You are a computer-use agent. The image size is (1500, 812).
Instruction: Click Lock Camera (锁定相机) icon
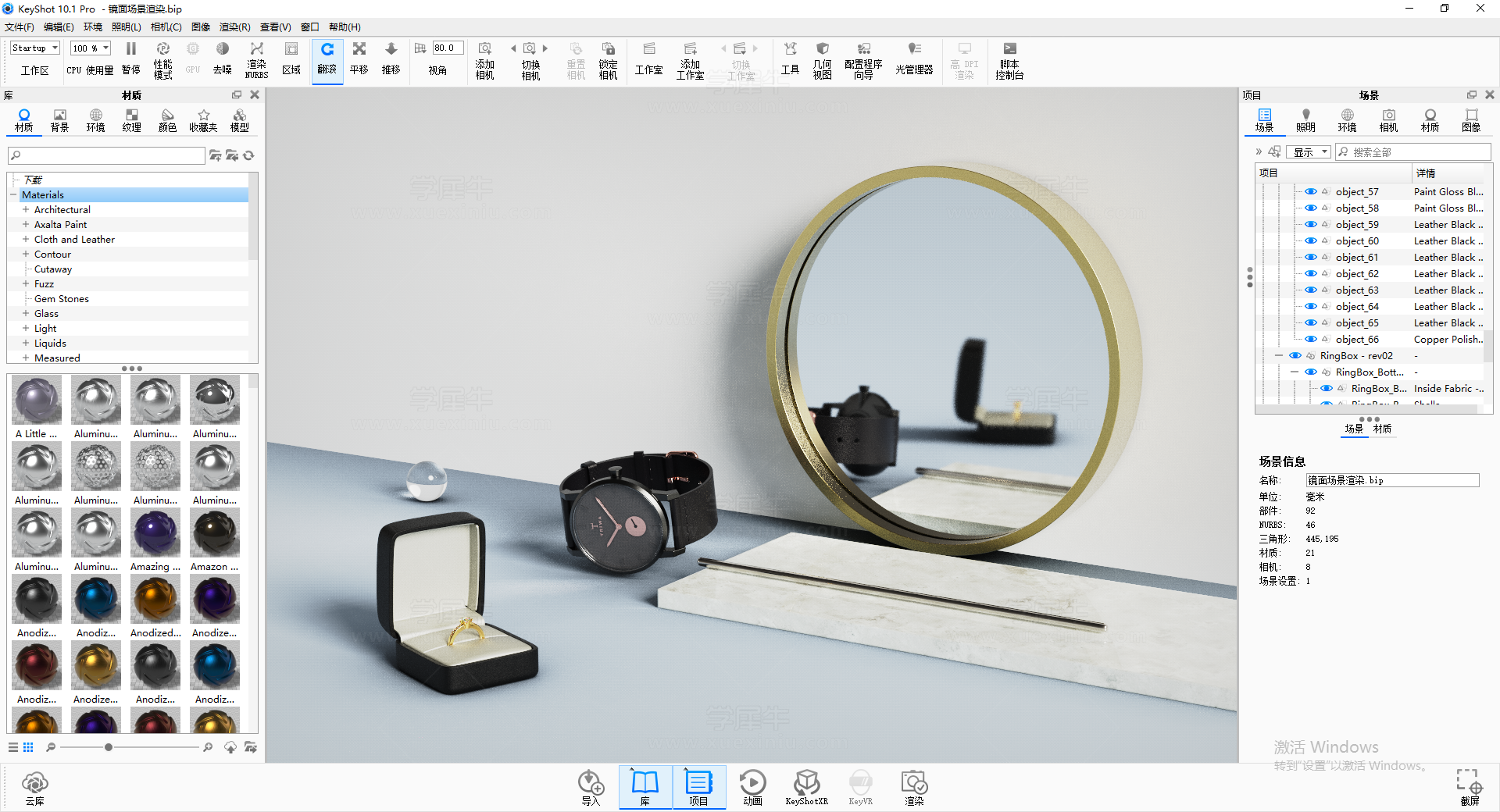(608, 59)
